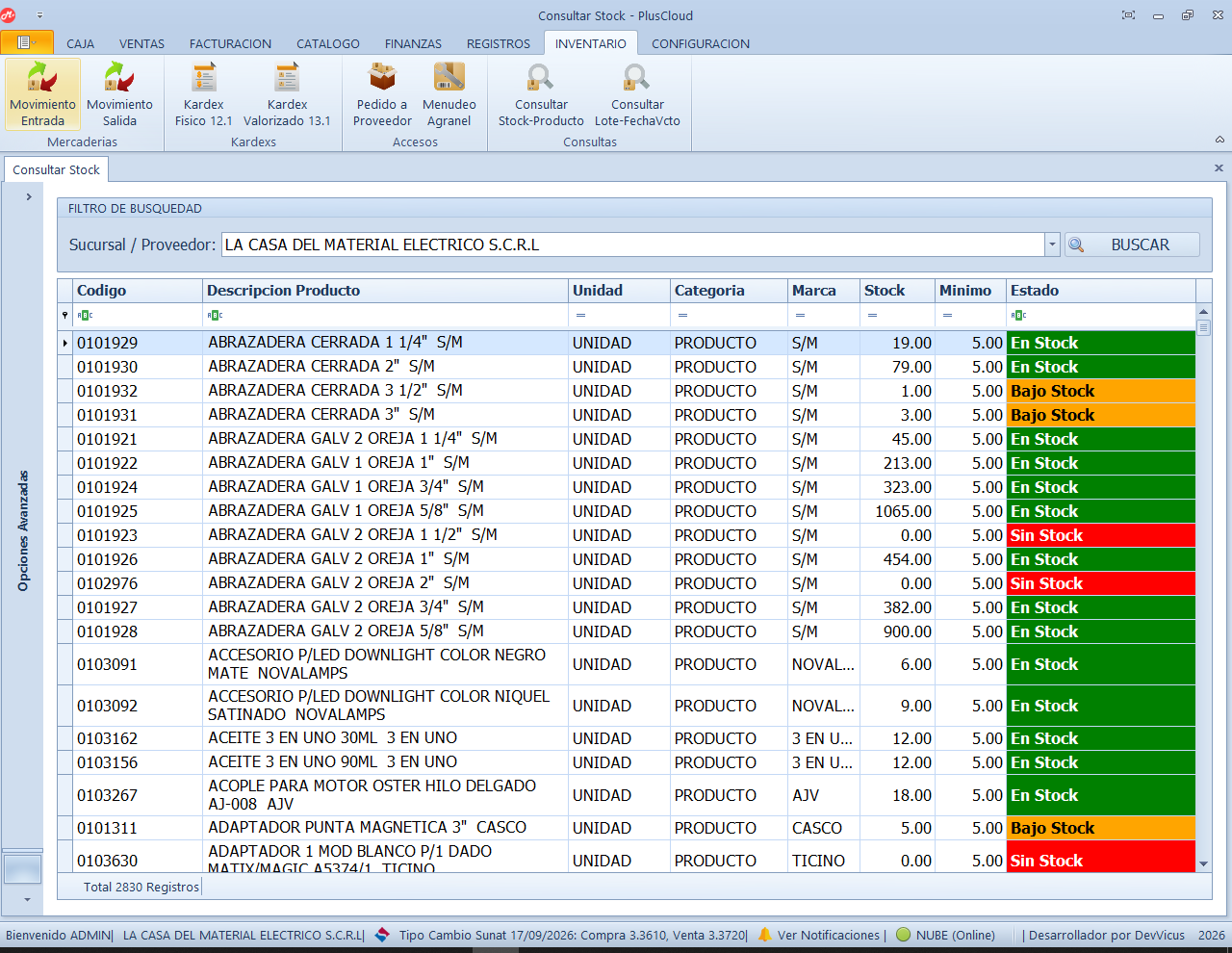
Task: Switch to the VENTAS ribbon tab
Action: [x=141, y=43]
